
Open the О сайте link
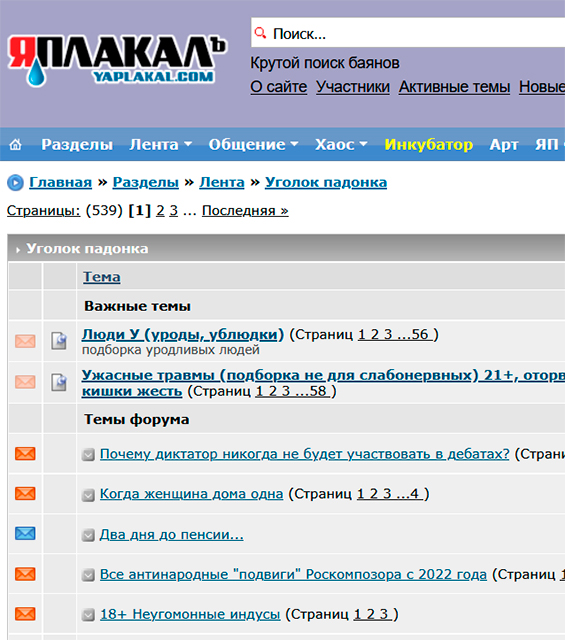(x=278, y=87)
